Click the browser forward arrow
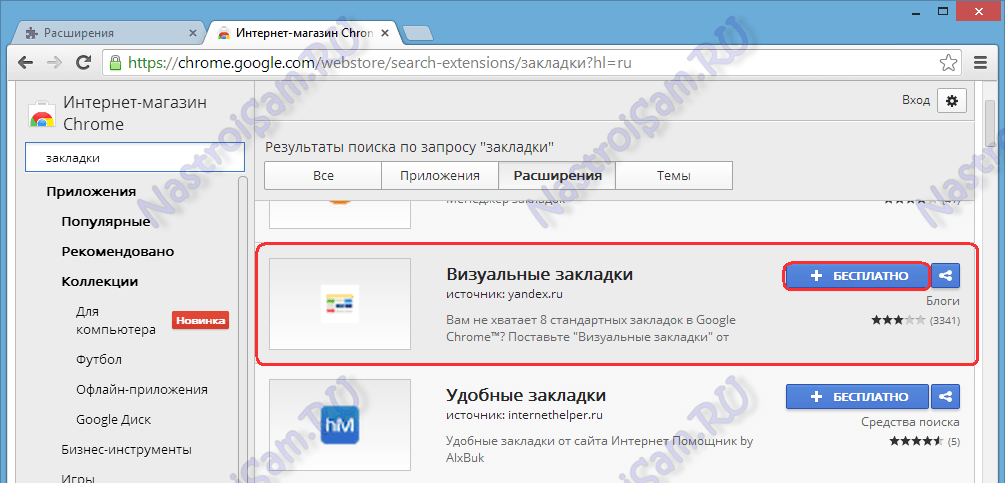Viewport: 1005px width, 483px height. (53, 63)
